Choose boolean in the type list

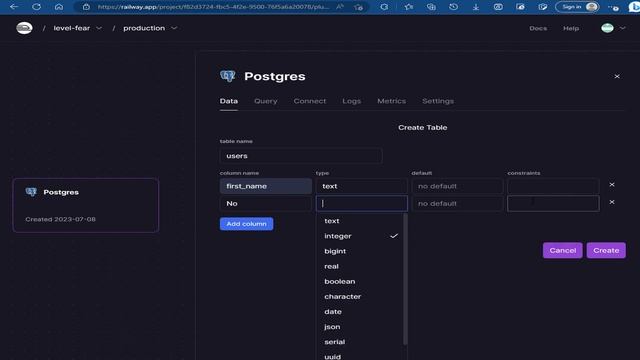[361, 281]
